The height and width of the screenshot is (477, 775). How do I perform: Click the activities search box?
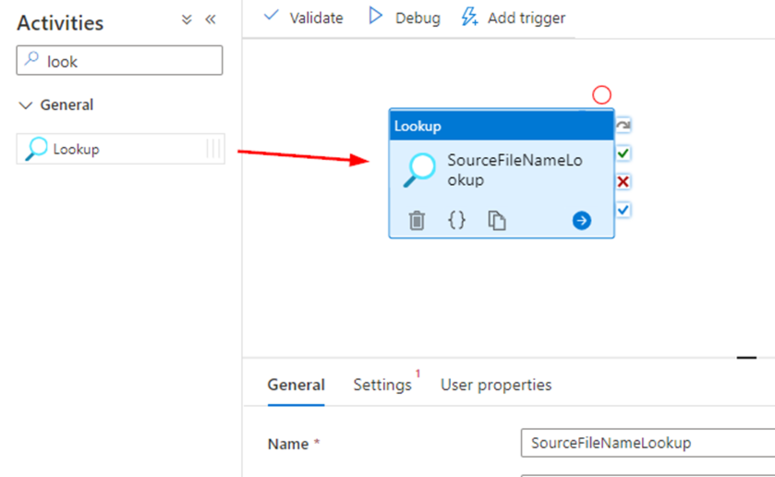tap(120, 60)
